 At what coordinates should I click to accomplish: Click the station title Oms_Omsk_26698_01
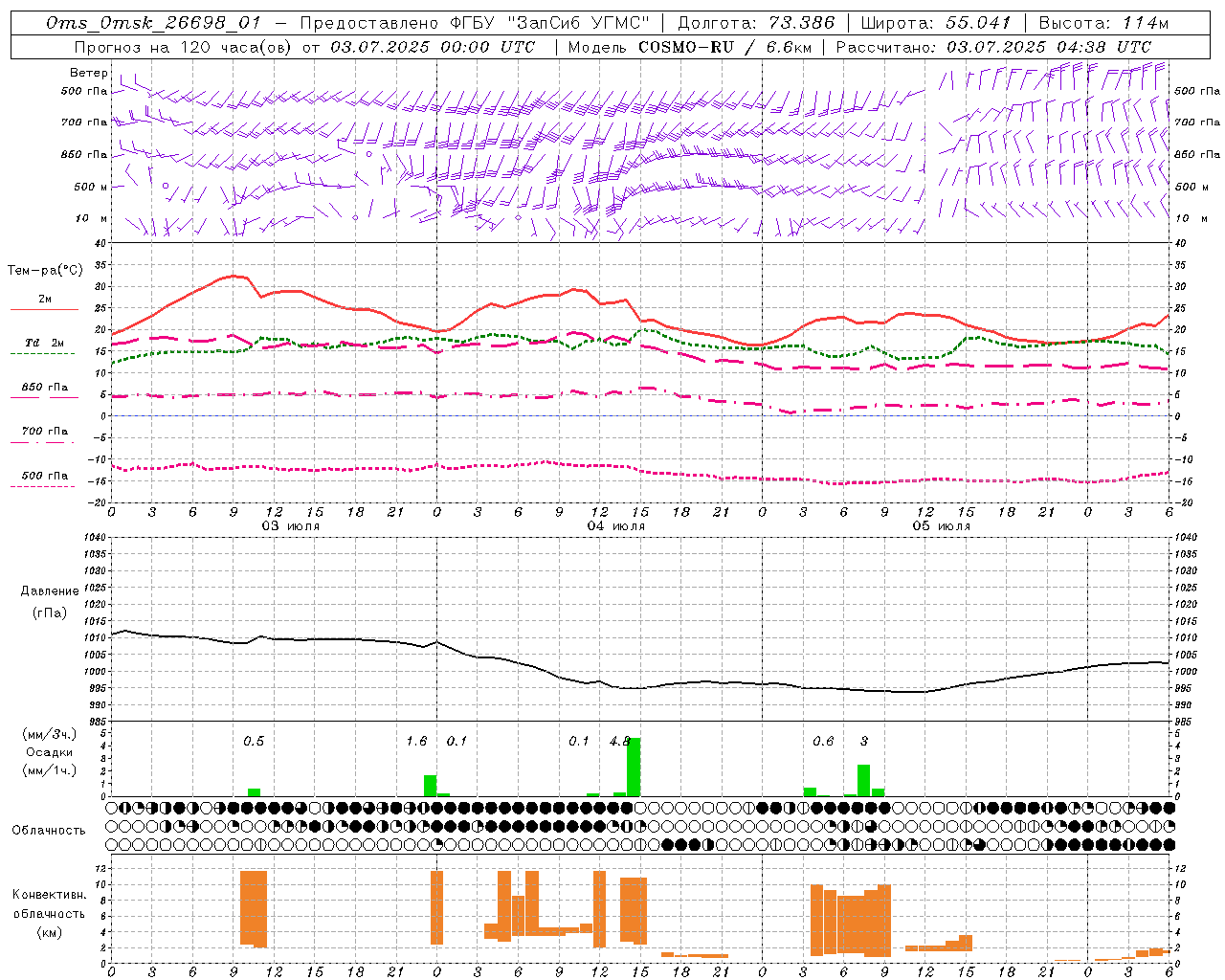(x=153, y=23)
